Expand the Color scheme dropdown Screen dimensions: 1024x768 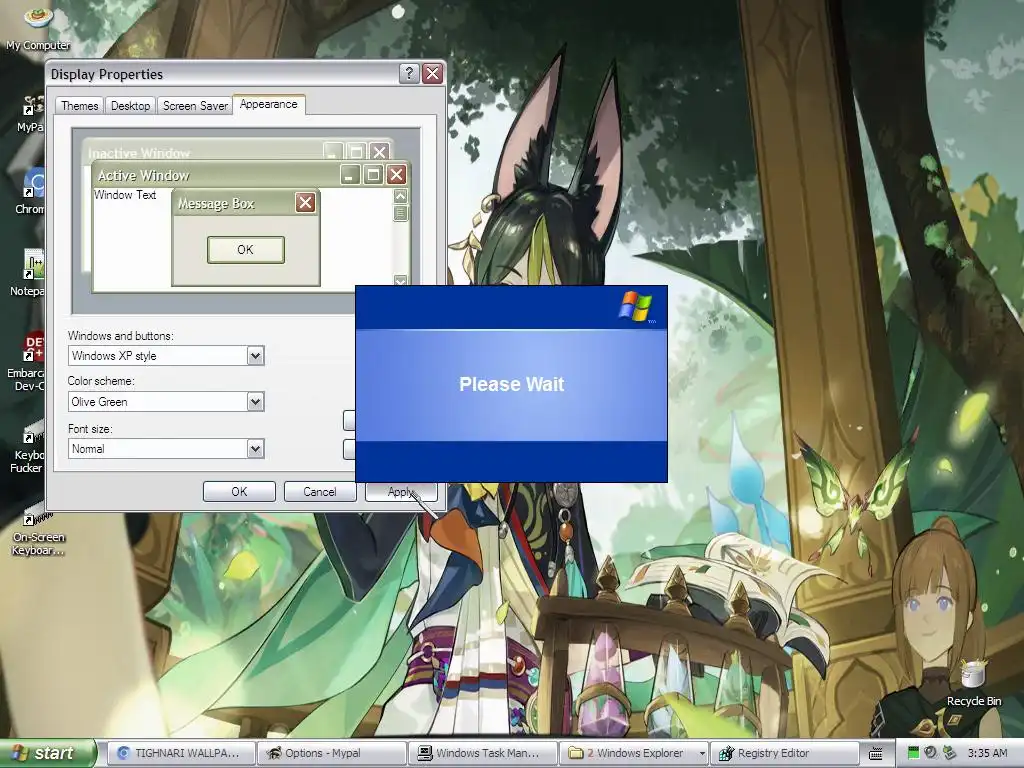point(255,402)
